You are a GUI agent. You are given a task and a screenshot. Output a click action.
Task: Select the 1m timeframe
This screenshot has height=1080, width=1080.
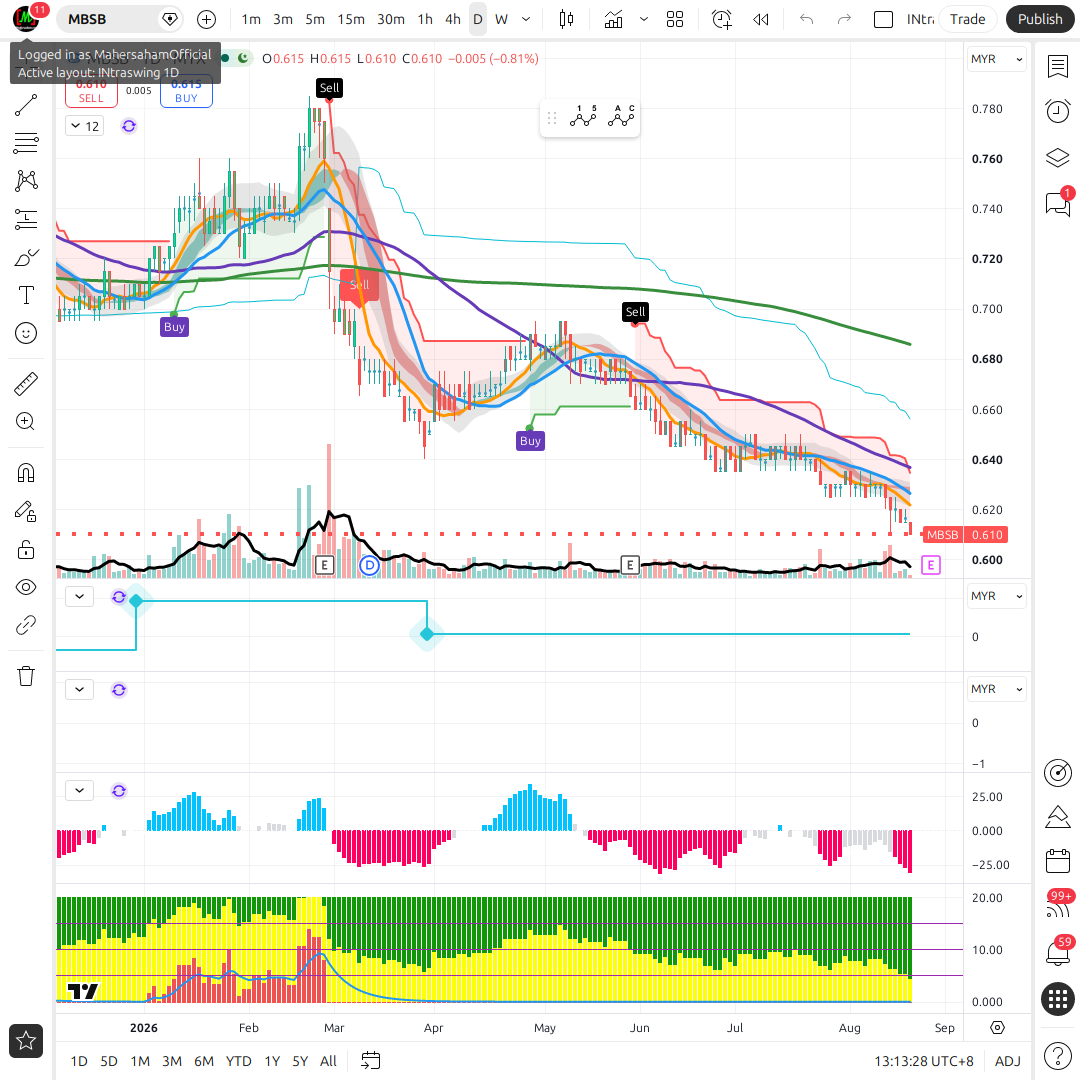tap(251, 19)
